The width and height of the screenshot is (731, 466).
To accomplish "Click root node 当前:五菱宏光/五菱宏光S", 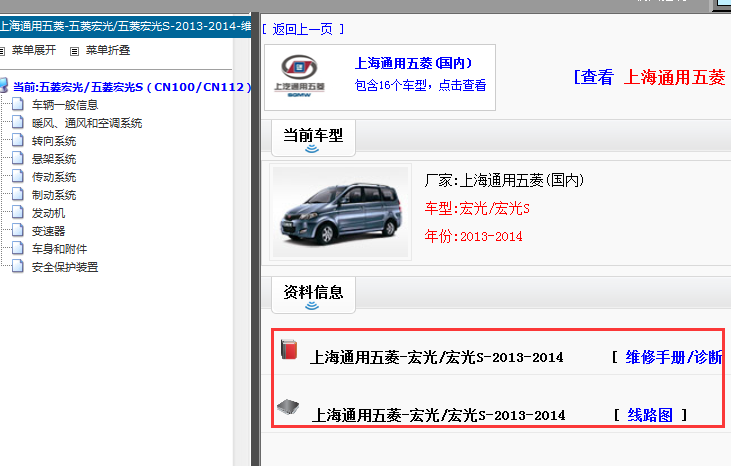I will coord(132,87).
